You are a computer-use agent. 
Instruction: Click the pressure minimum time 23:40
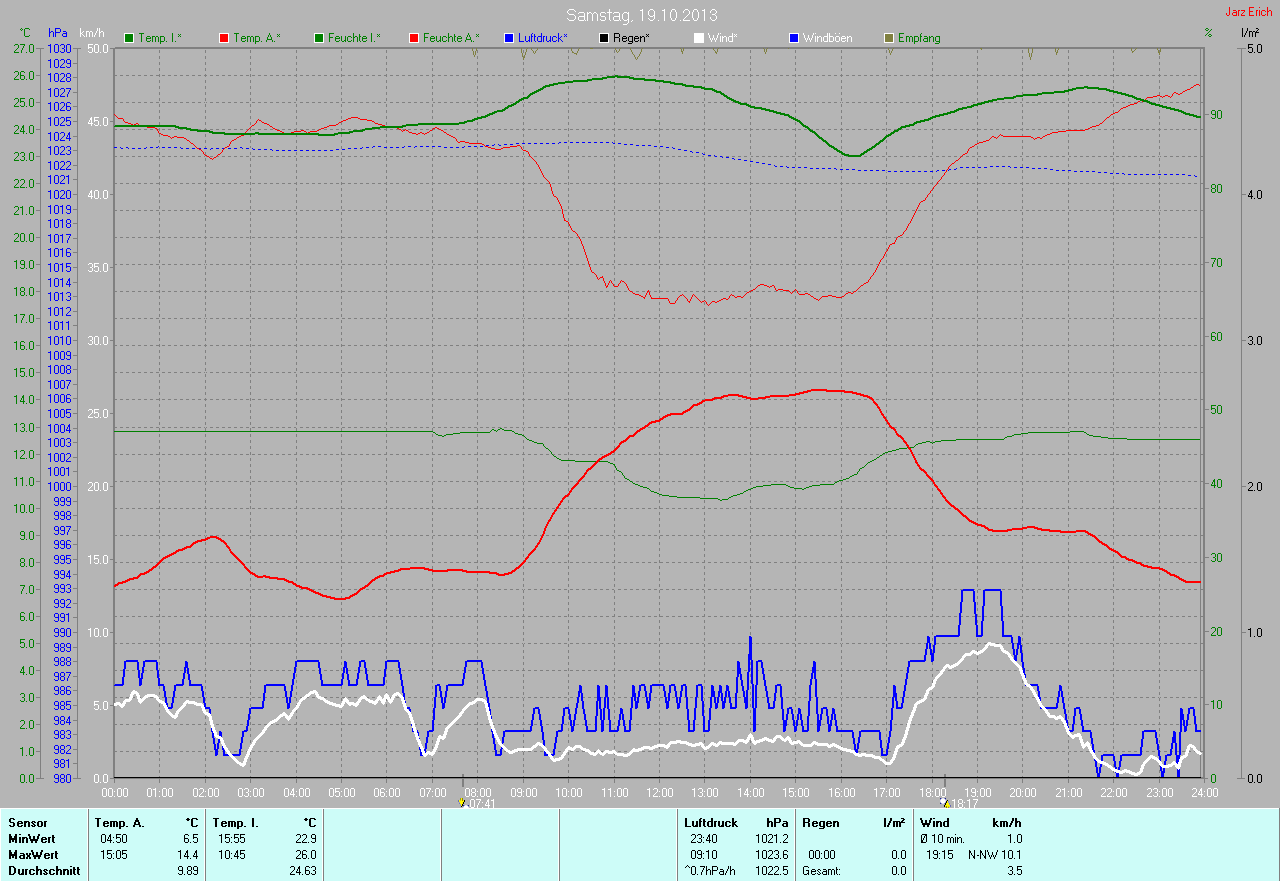point(704,839)
